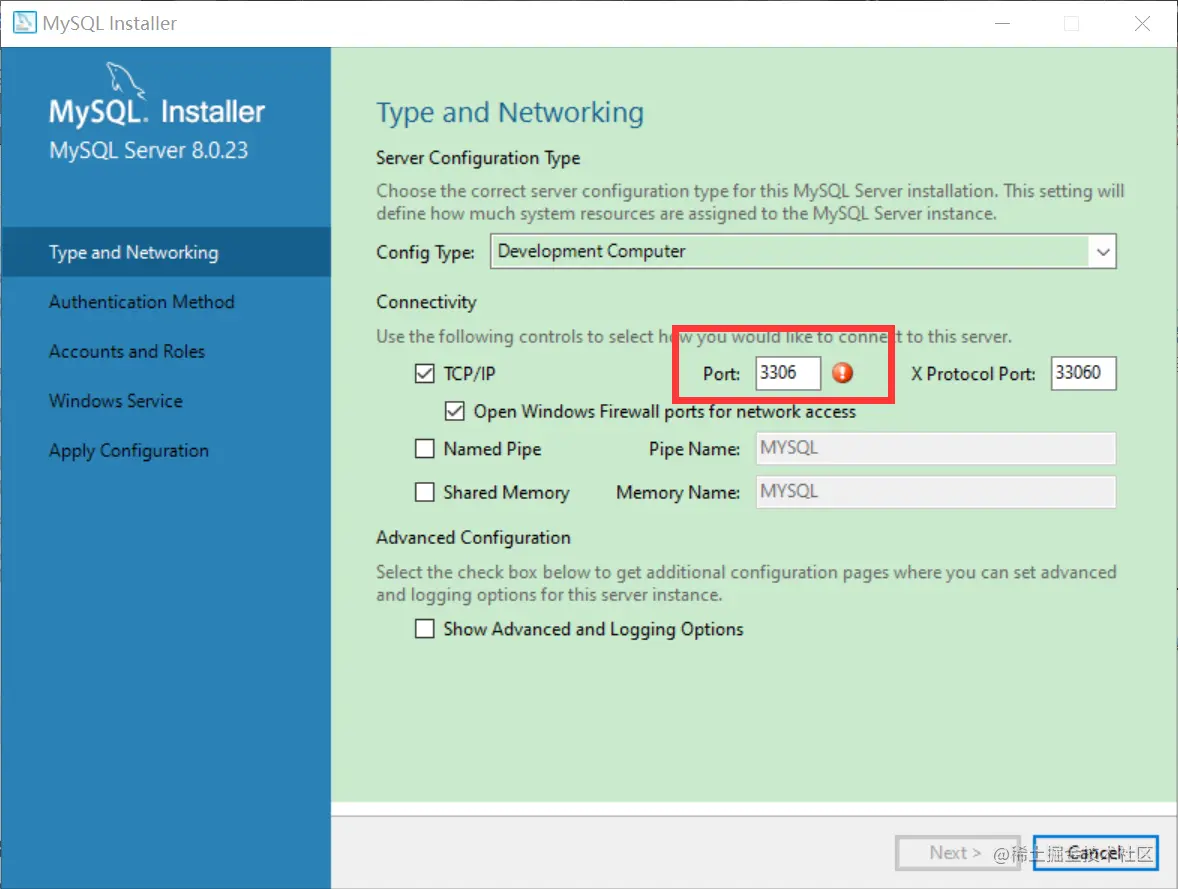Enable the Named Pipe checkbox

tap(424, 449)
